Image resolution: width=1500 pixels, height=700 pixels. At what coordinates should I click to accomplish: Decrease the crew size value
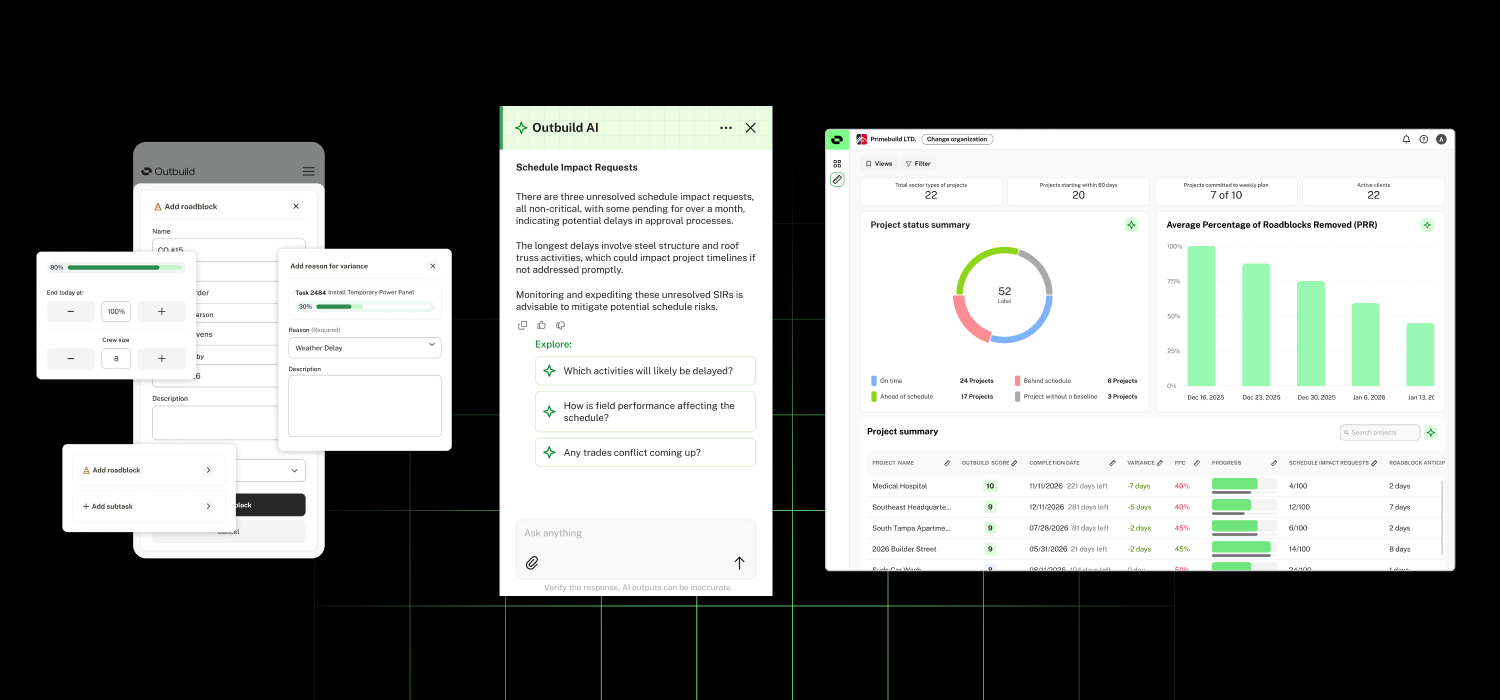click(71, 358)
